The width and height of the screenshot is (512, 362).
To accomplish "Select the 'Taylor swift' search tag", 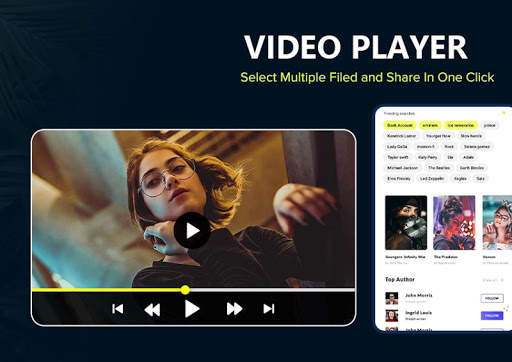I will pyautogui.click(x=398, y=157).
